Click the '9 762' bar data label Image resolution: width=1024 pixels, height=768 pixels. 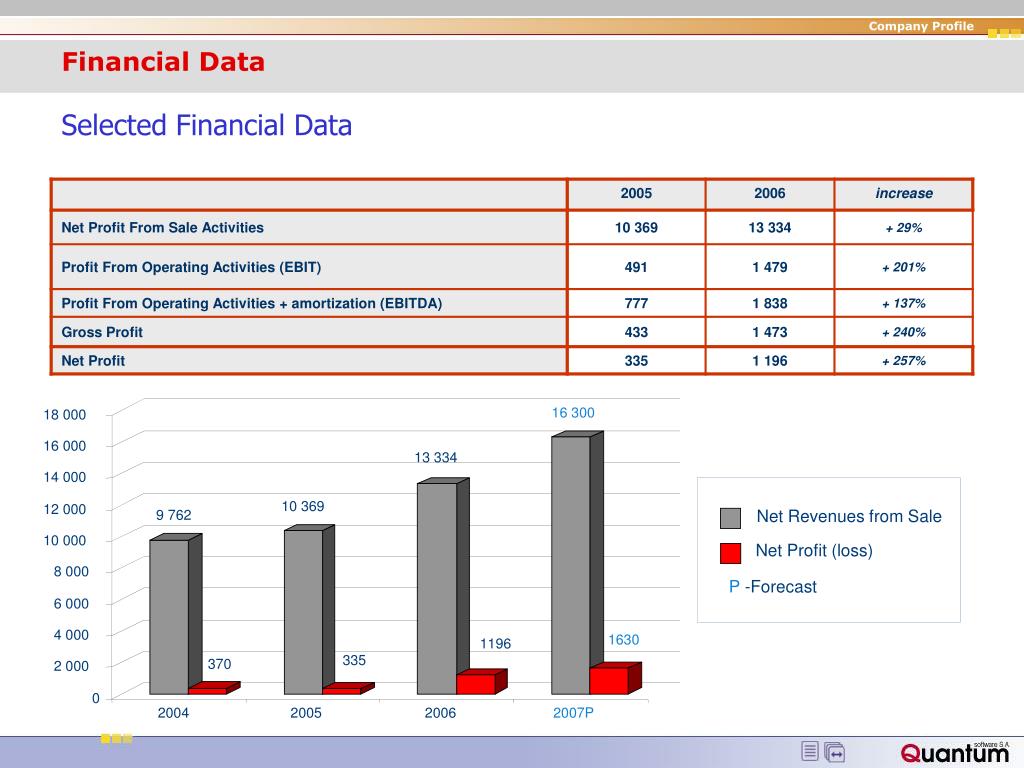(x=174, y=515)
